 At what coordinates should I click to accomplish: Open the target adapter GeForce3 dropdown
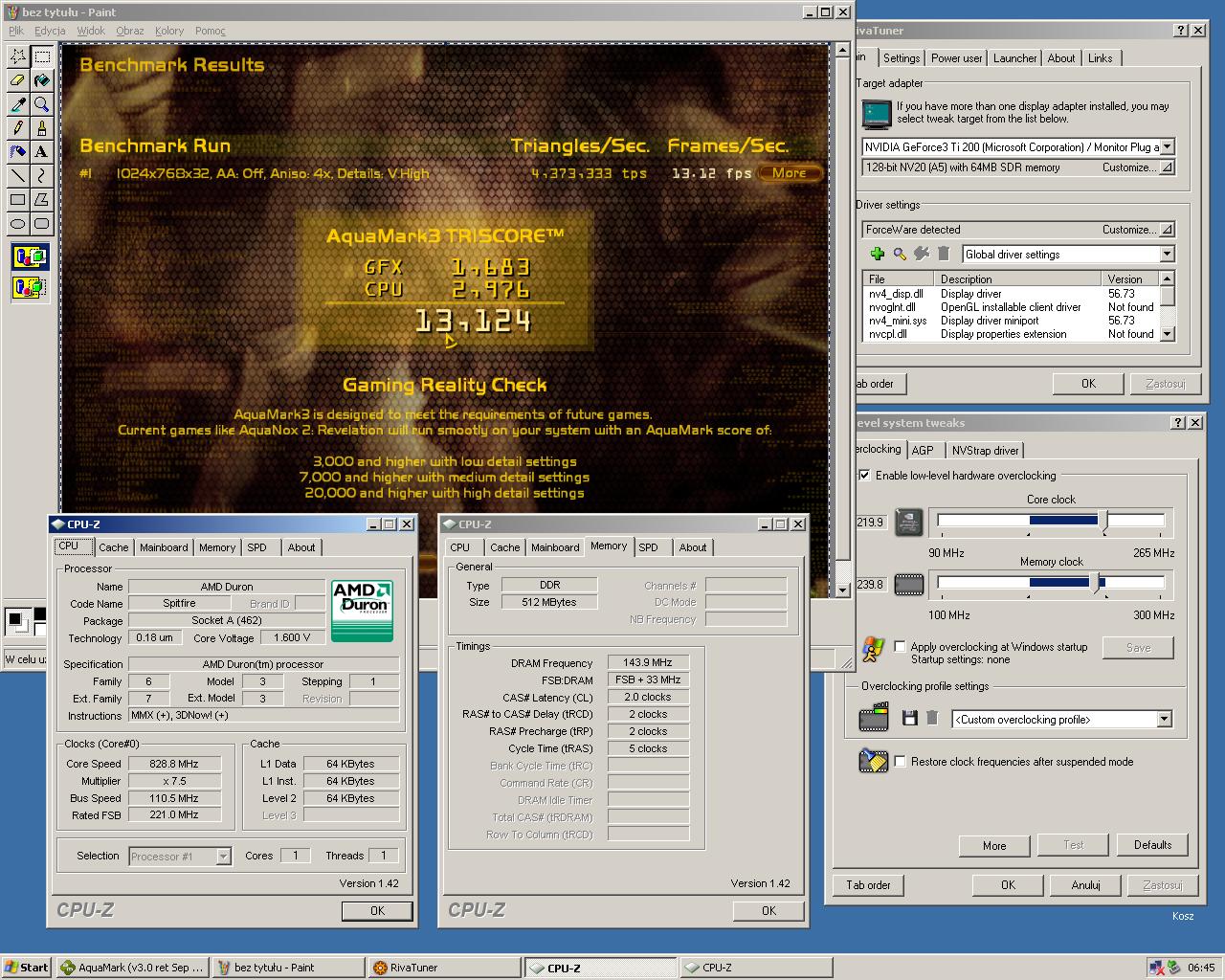[1167, 147]
